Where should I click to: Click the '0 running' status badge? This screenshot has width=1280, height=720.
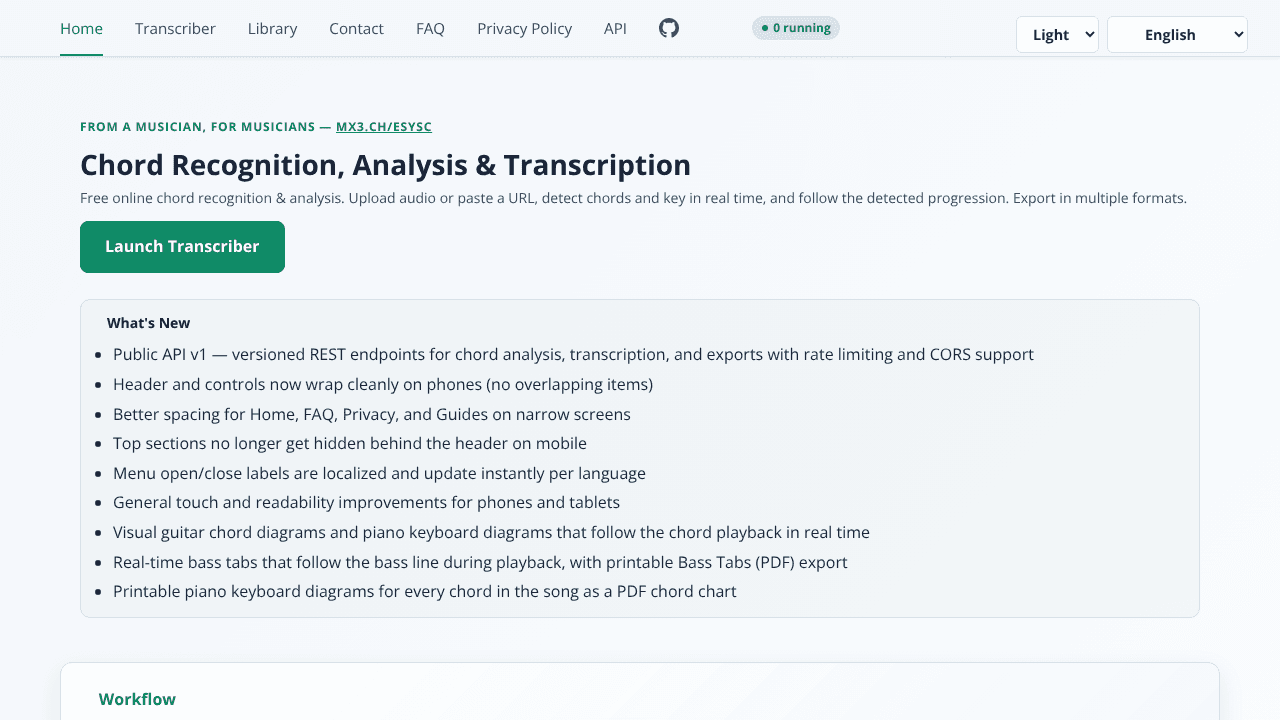click(796, 28)
